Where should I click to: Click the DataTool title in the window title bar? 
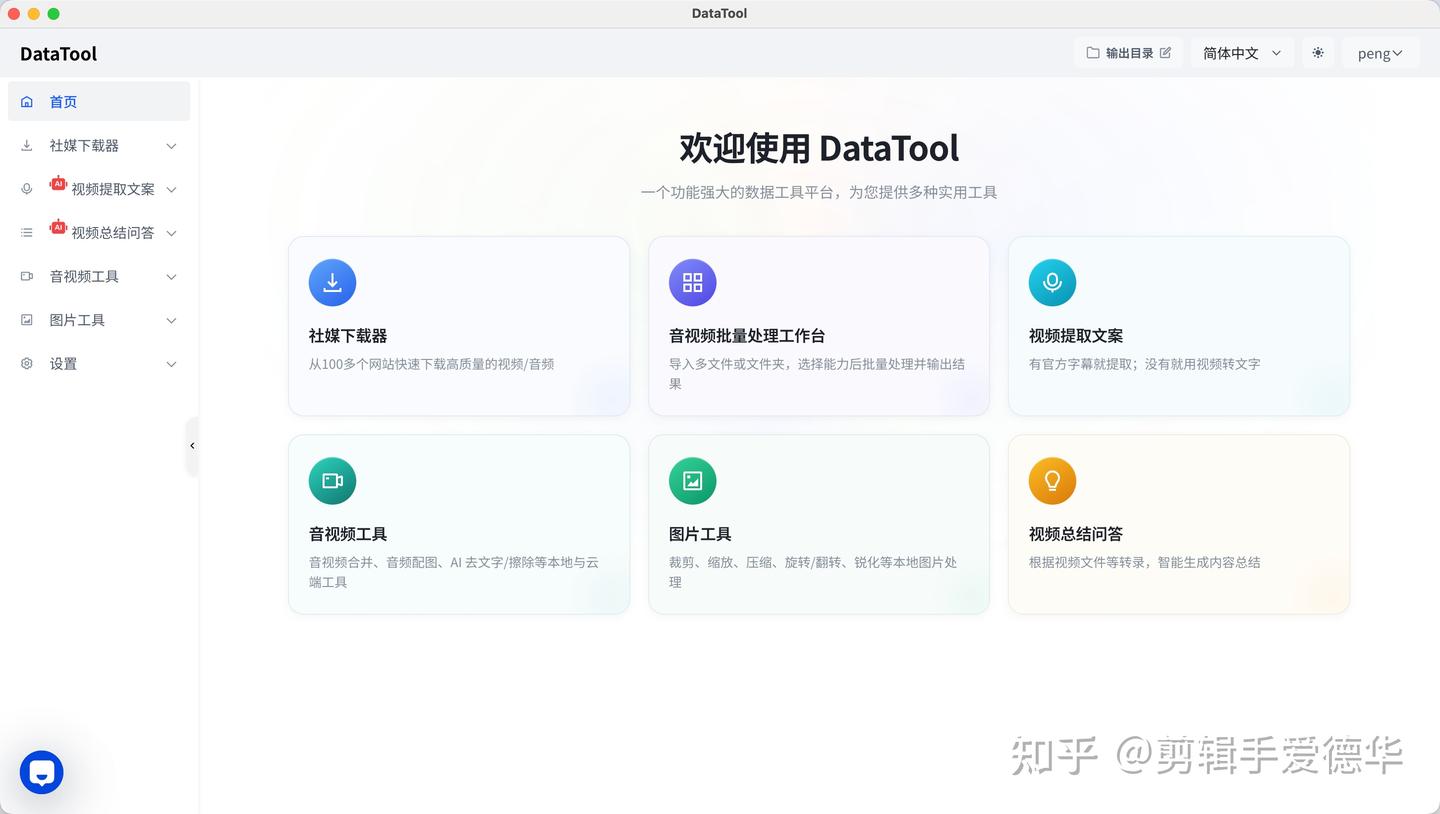(x=720, y=13)
